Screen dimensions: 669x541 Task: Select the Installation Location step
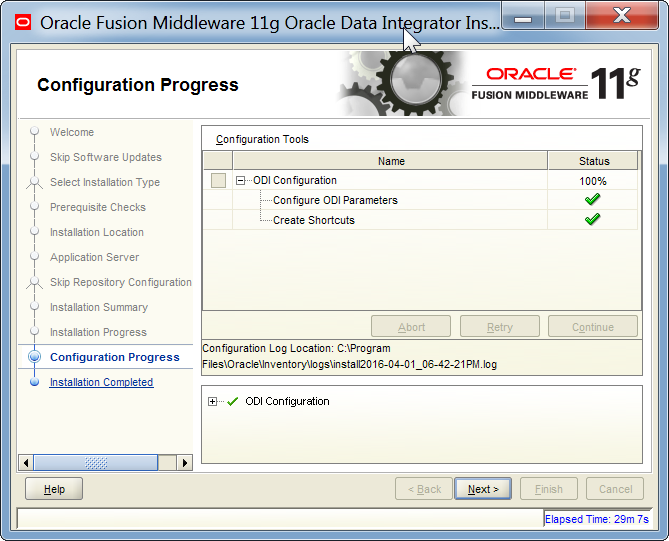pyautogui.click(x=97, y=232)
